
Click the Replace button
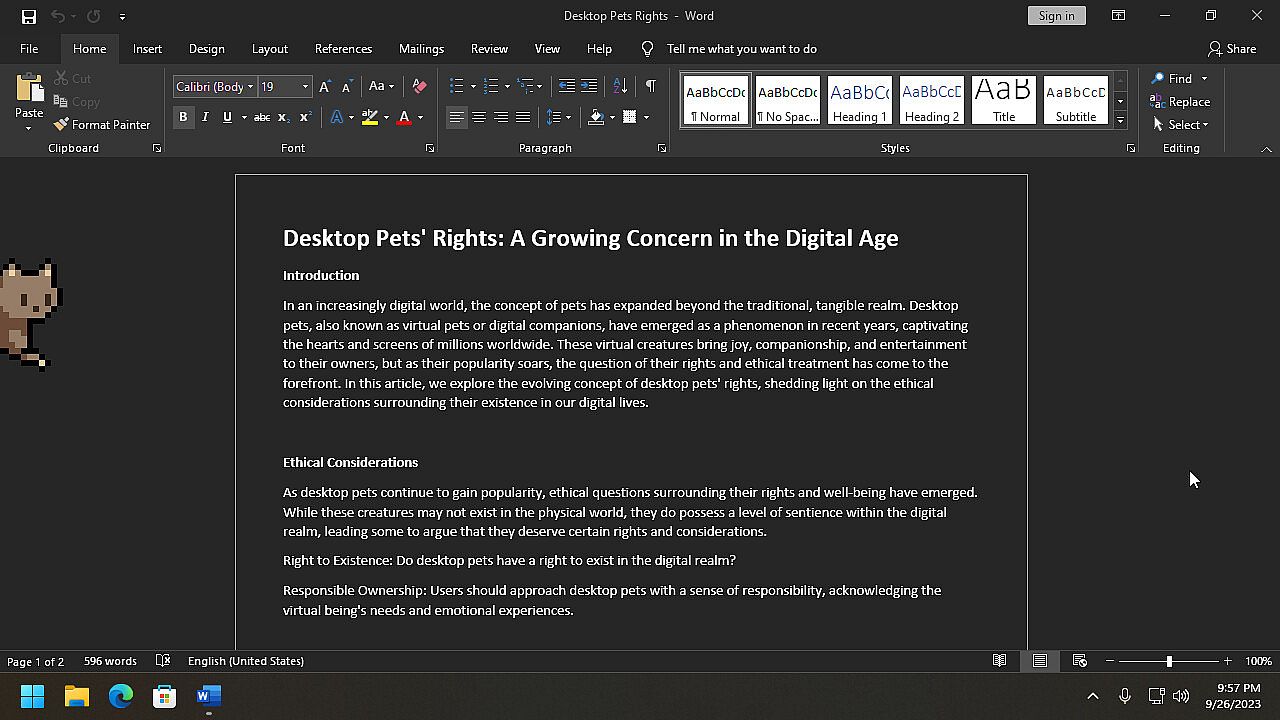coord(1180,102)
